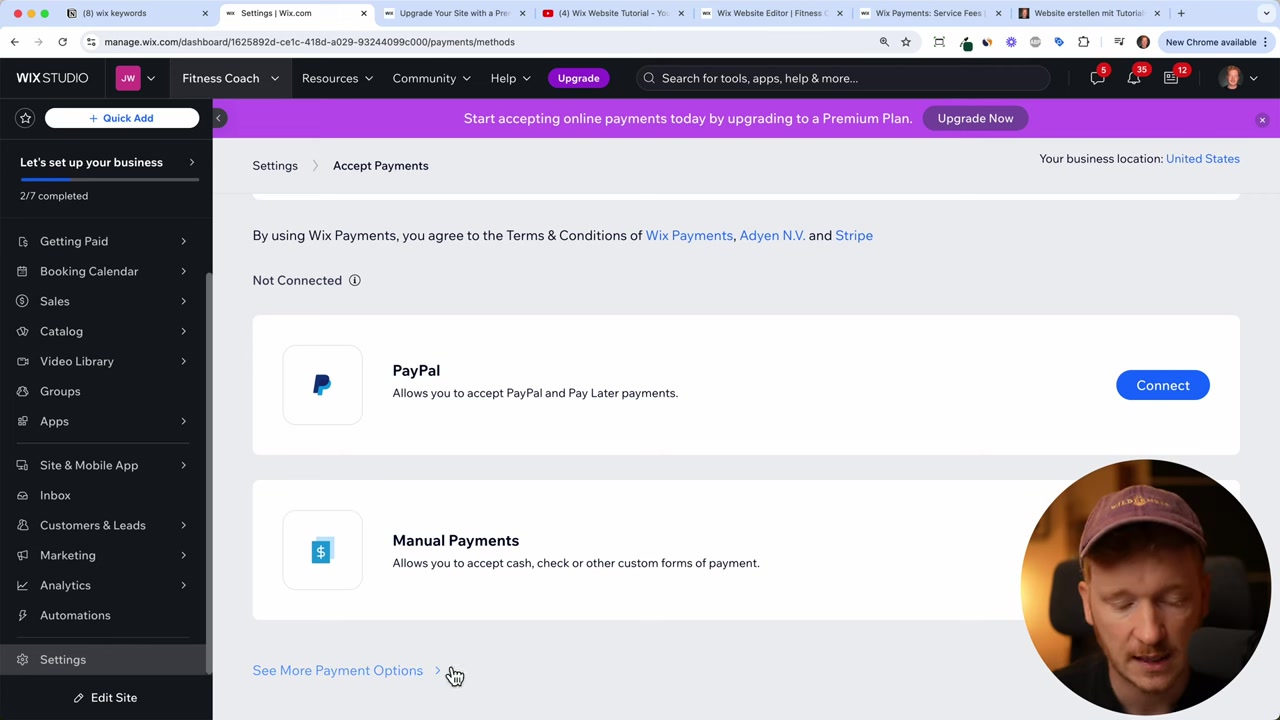The image size is (1280, 720).
Task: Expand the Catalog submenu arrow
Action: click(x=183, y=331)
